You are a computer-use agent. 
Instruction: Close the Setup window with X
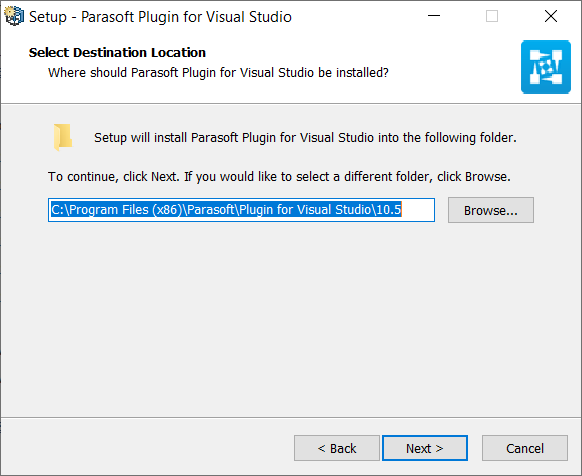click(x=551, y=16)
